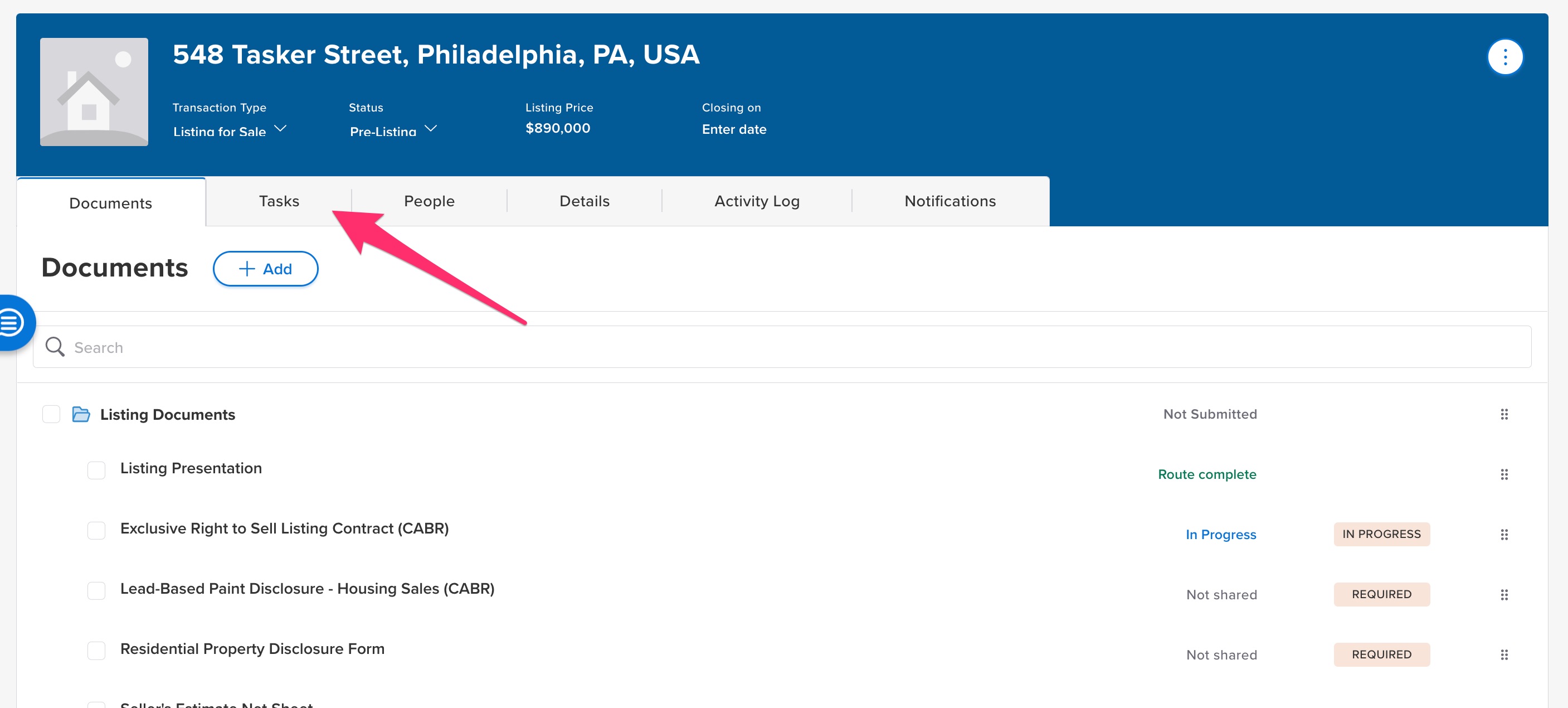Switch to the Tasks tab
1568x708 pixels.
tap(279, 201)
